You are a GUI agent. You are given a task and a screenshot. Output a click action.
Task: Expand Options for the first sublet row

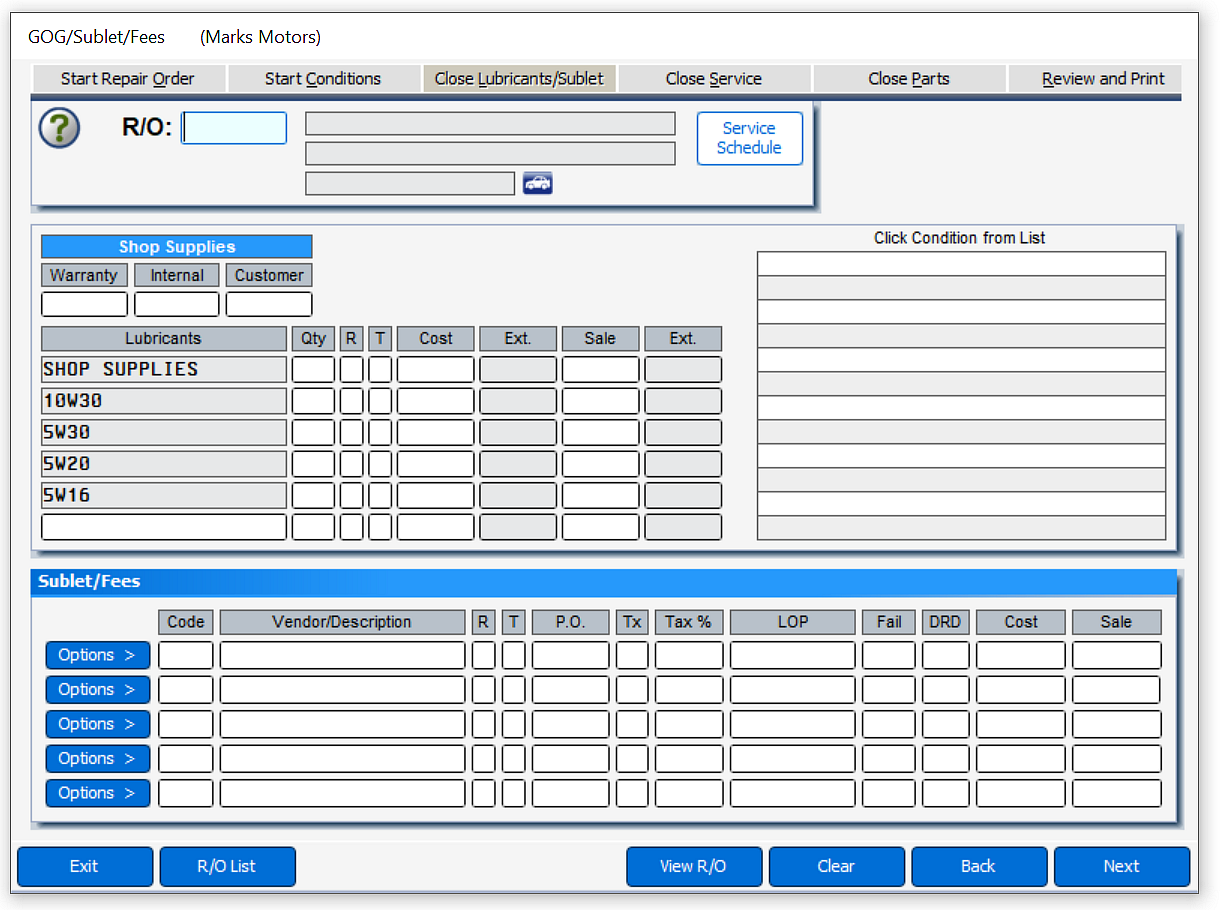click(x=97, y=655)
